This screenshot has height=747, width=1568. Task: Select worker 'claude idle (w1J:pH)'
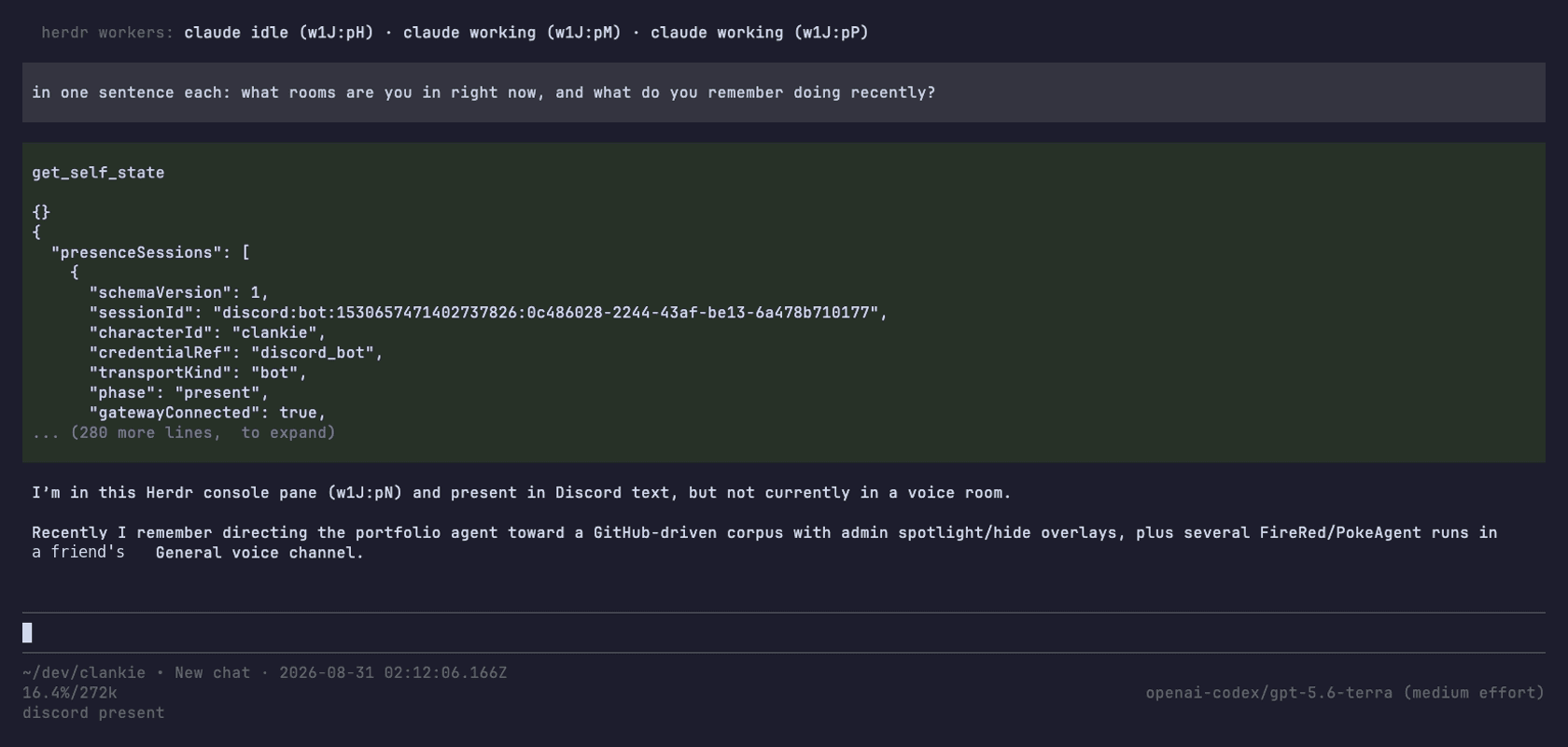[278, 33]
